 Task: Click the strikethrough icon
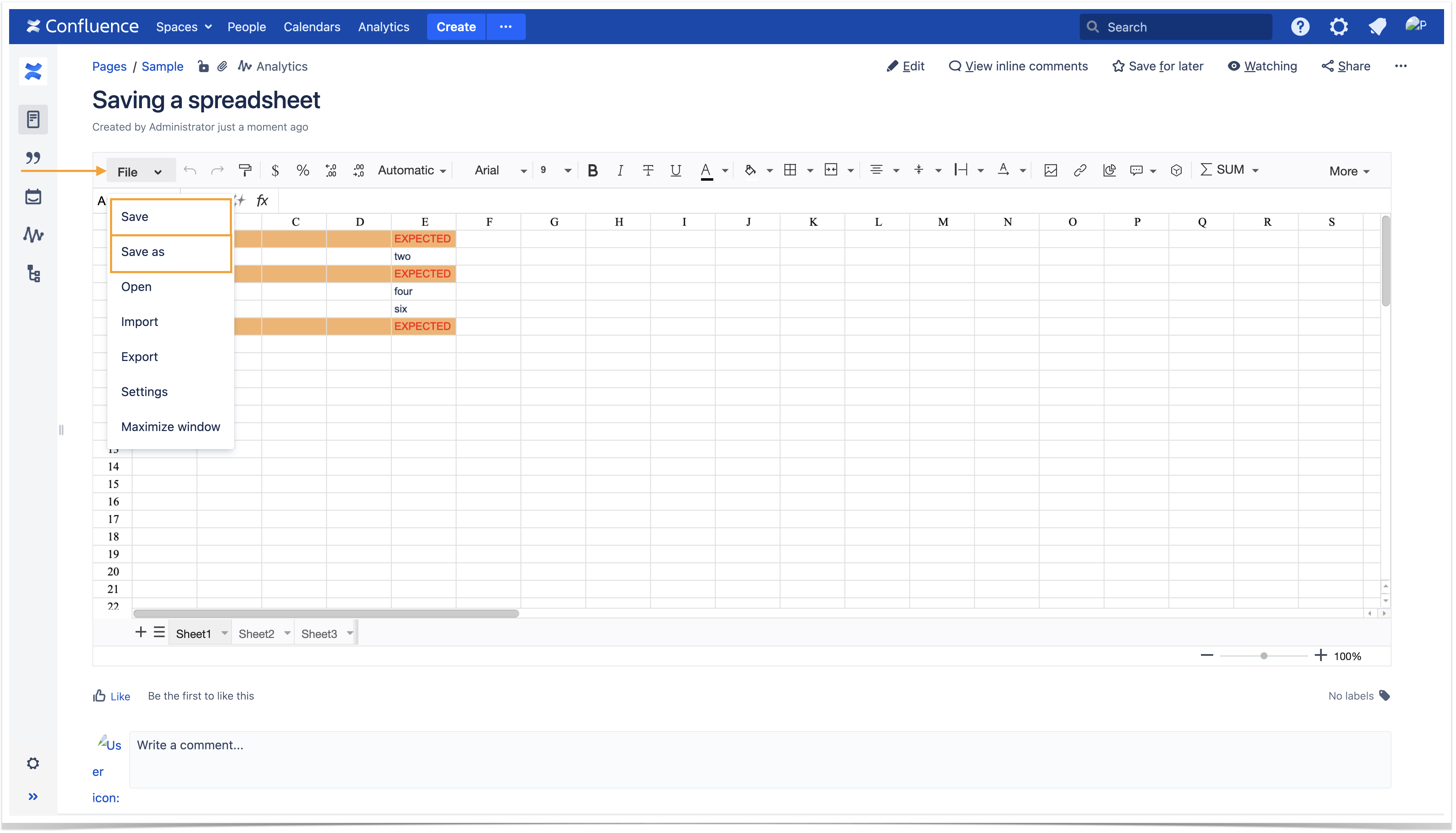coord(648,170)
